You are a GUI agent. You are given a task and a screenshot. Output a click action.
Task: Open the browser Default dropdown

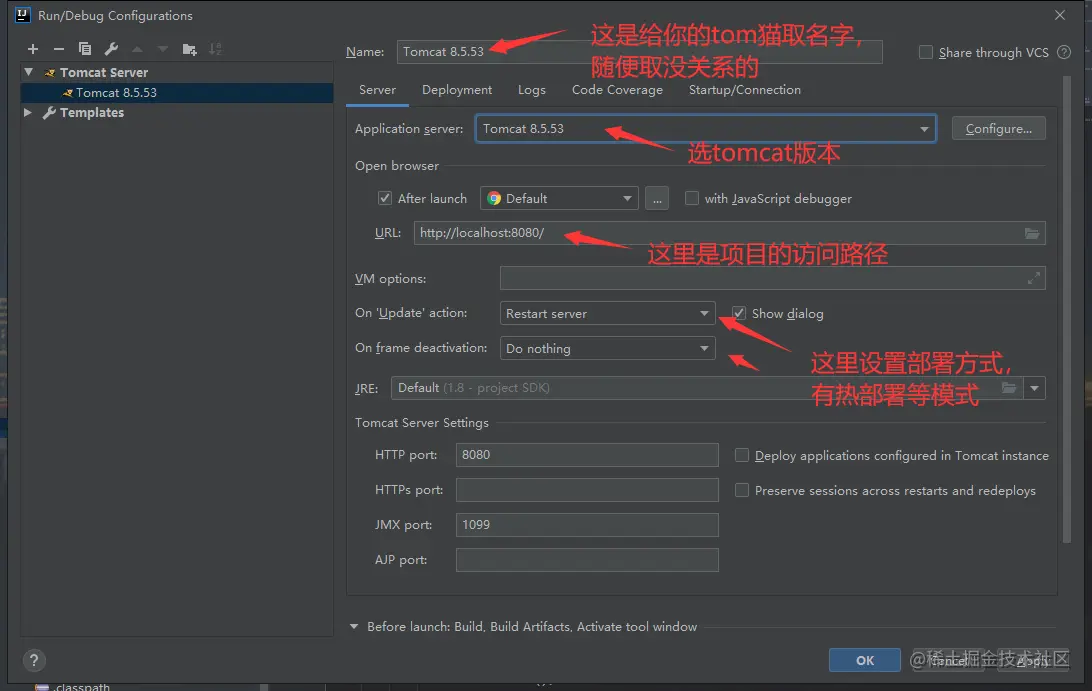(559, 199)
